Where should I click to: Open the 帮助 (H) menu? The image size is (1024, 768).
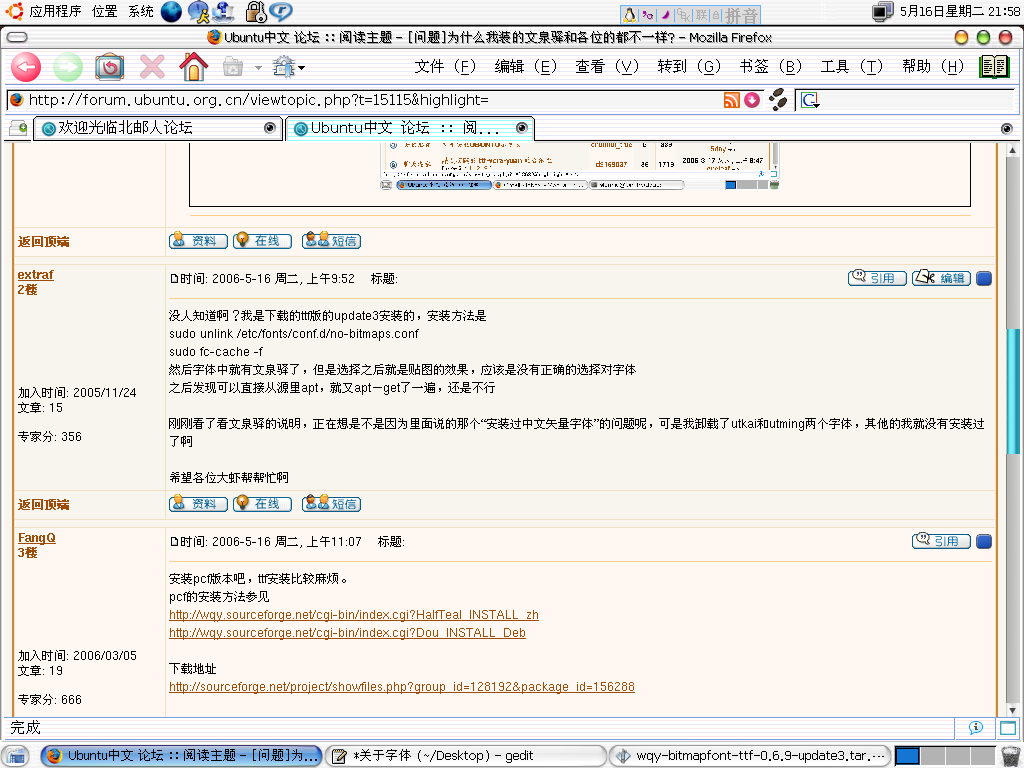933,66
